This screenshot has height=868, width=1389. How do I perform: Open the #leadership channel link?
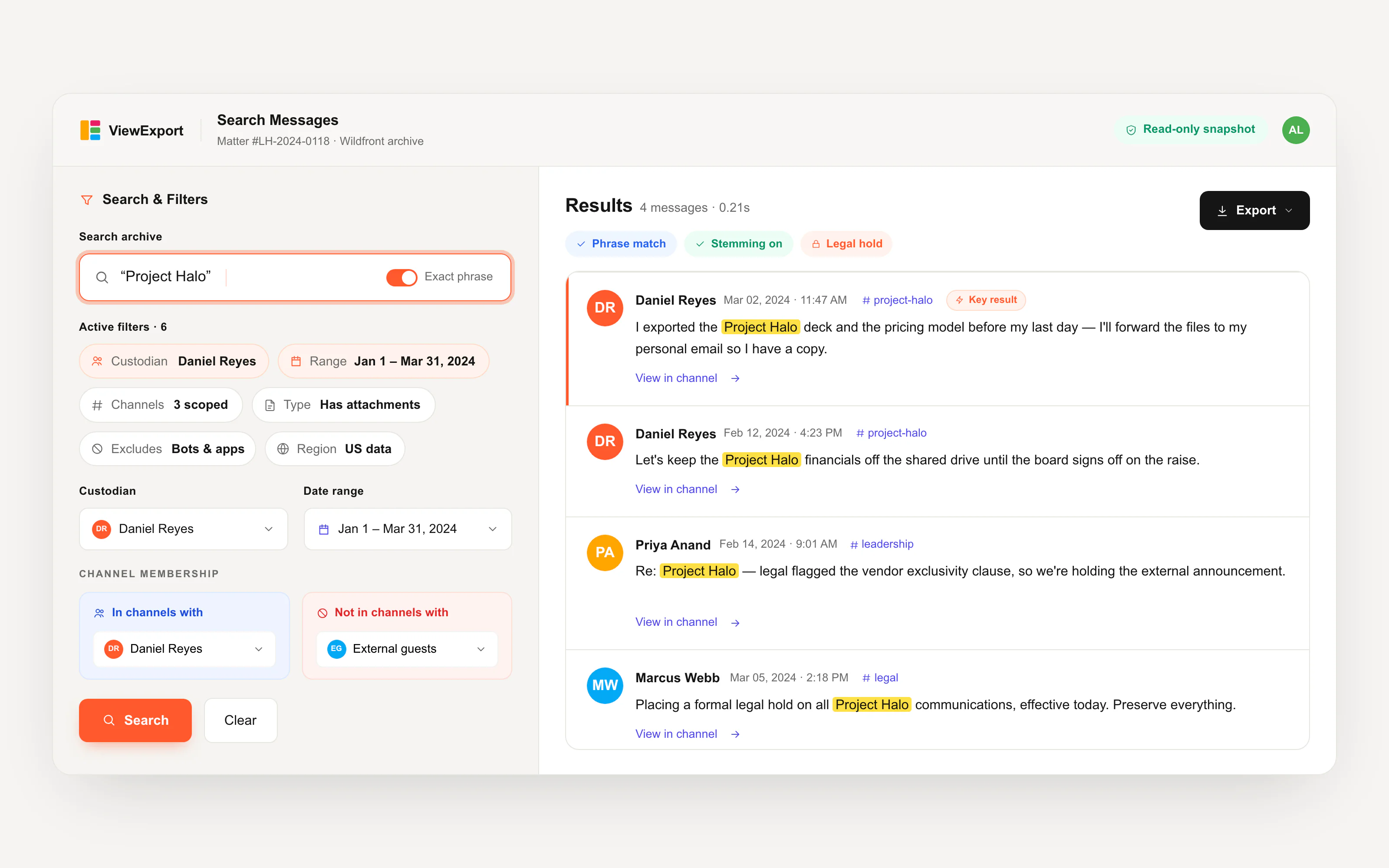882,544
